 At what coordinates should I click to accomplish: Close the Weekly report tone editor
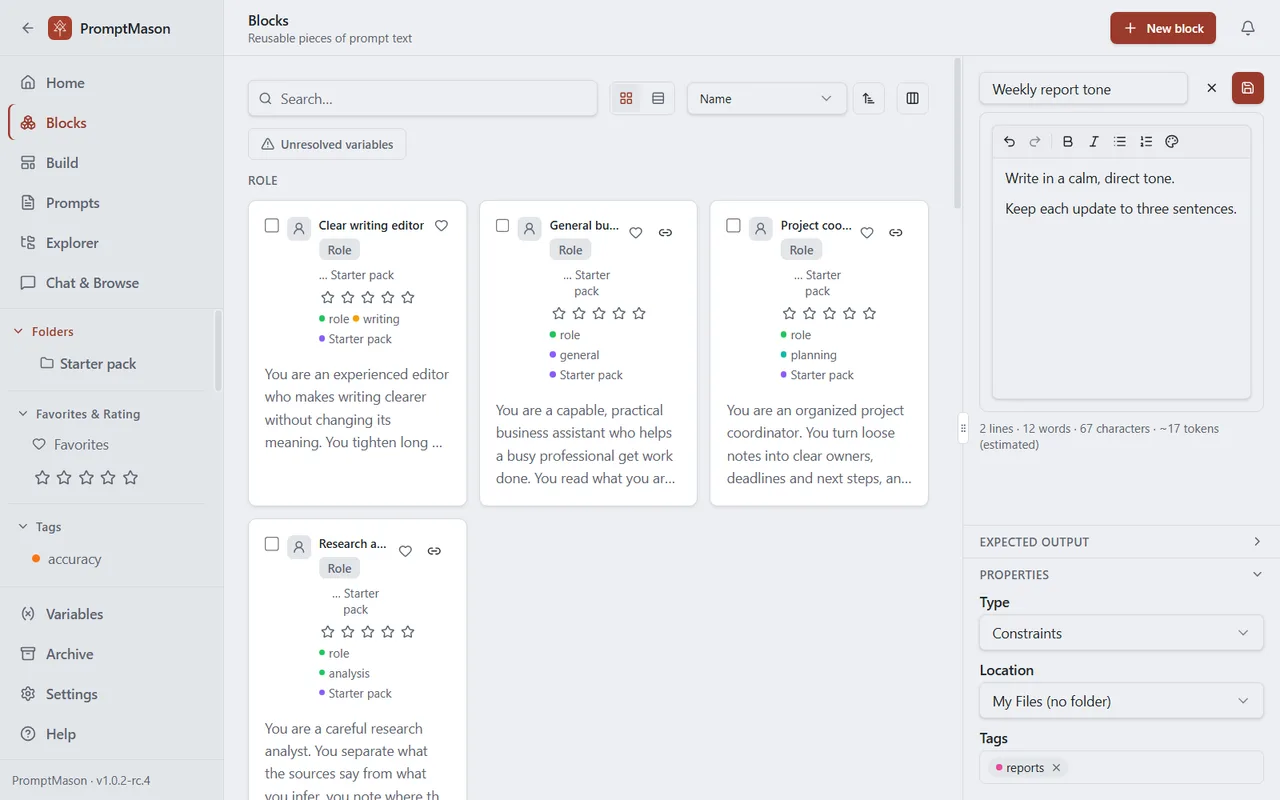pos(1211,88)
